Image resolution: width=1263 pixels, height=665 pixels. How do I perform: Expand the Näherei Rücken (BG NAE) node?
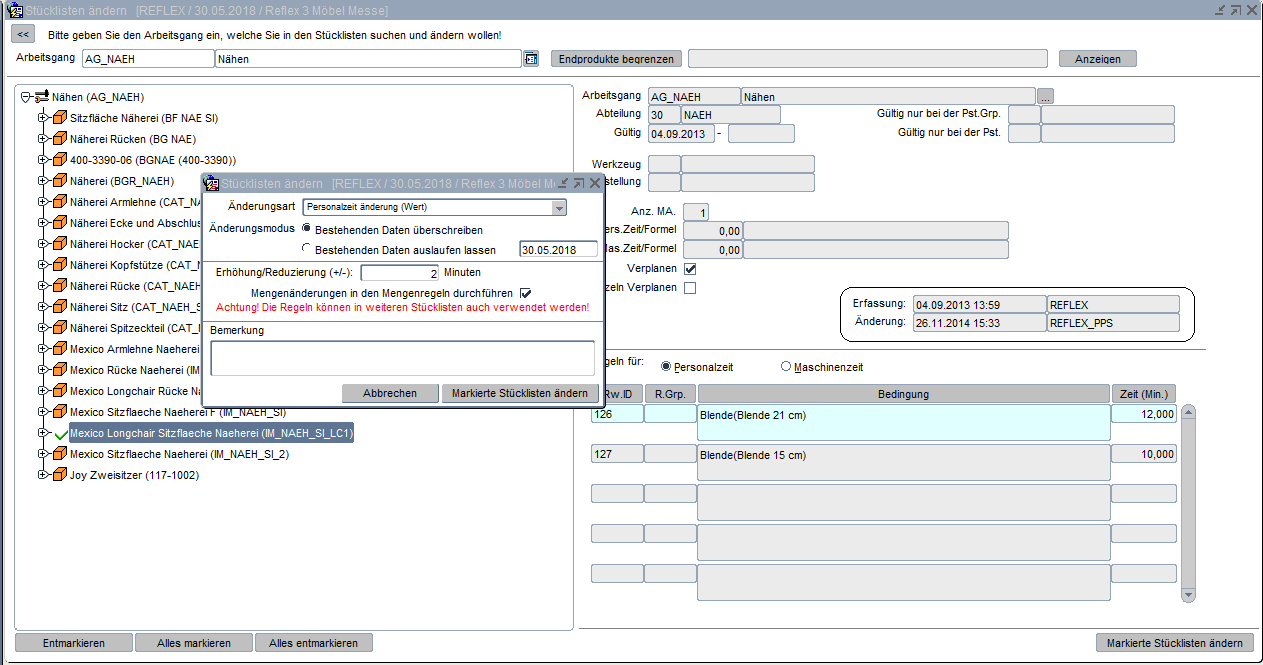pos(43,139)
